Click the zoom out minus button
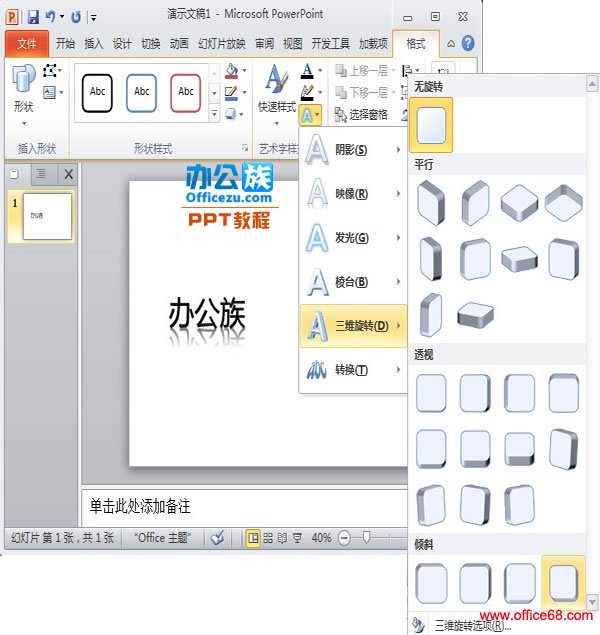600x635 pixels. (344, 538)
